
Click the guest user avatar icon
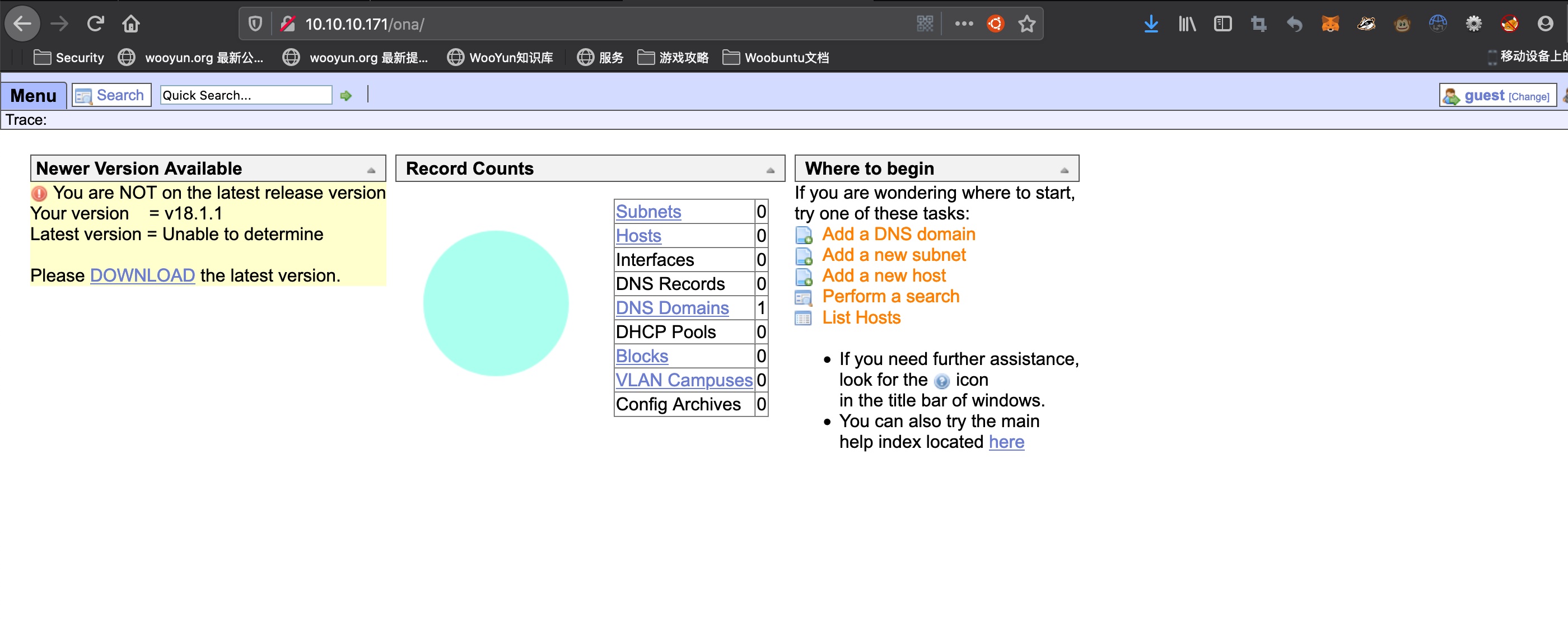(x=1451, y=96)
